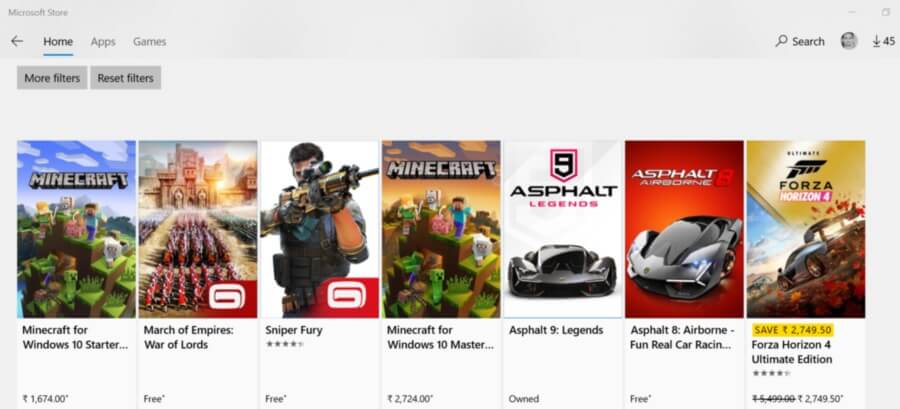900x409 pixels.
Task: Switch to the Home tab
Action: click(x=58, y=42)
